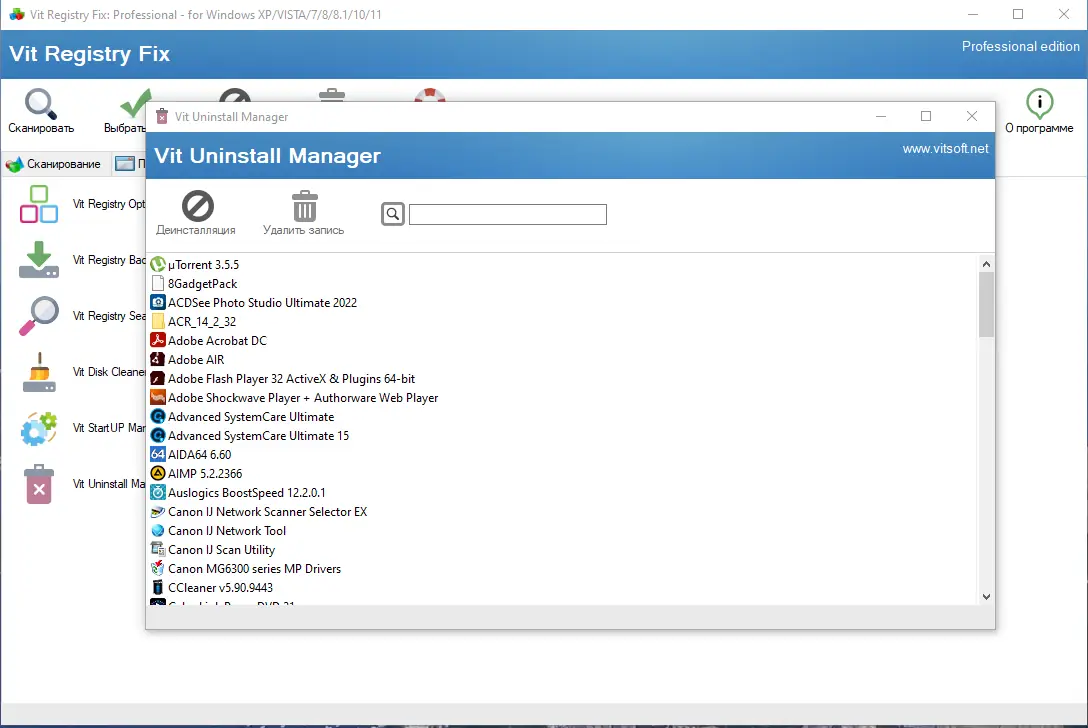Image resolution: width=1088 pixels, height=728 pixels.
Task: Click the AIDA64 6.60 icon
Action: click(158, 455)
